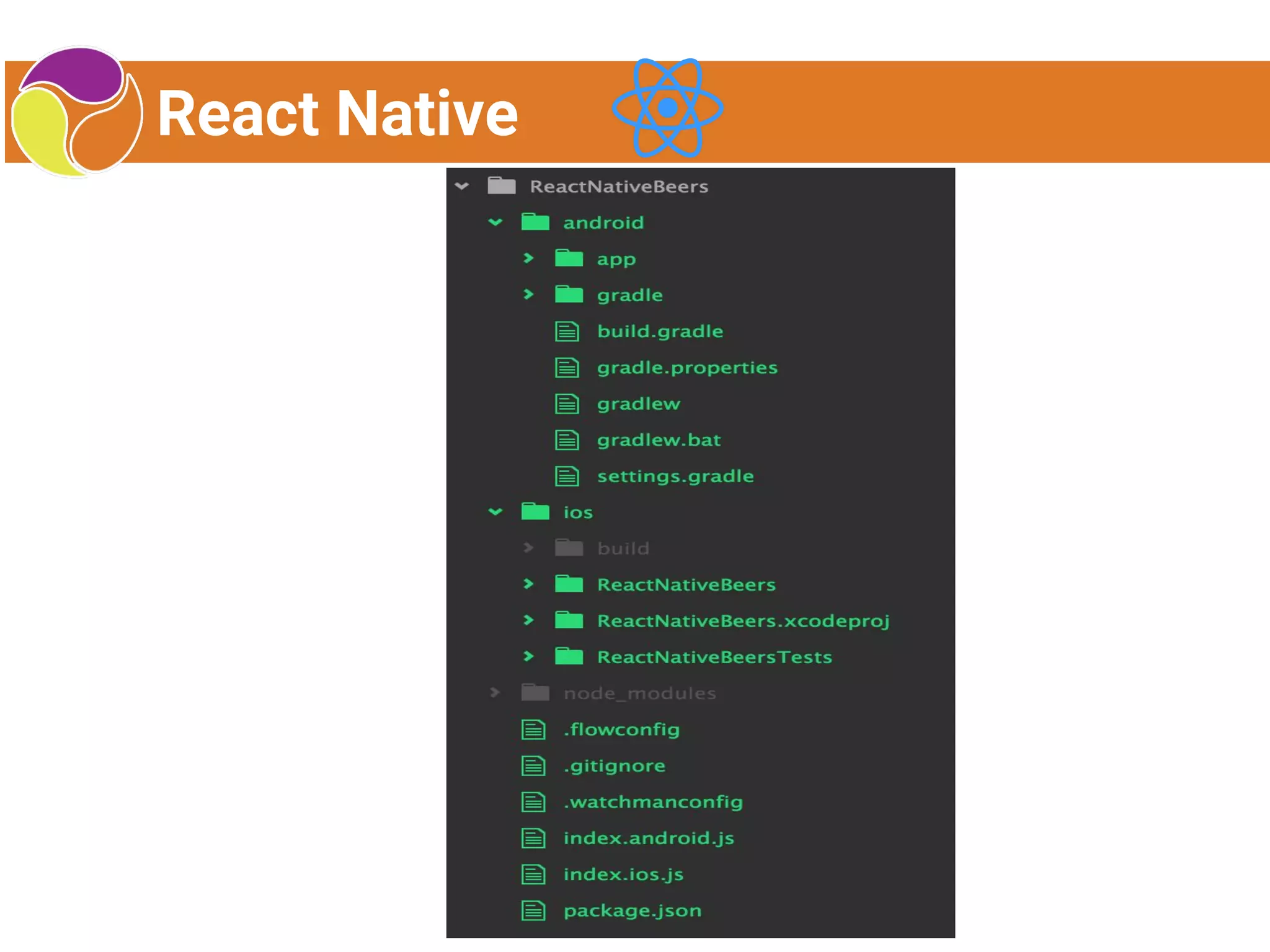
Task: Open the index.ios.js file
Action: click(x=623, y=875)
